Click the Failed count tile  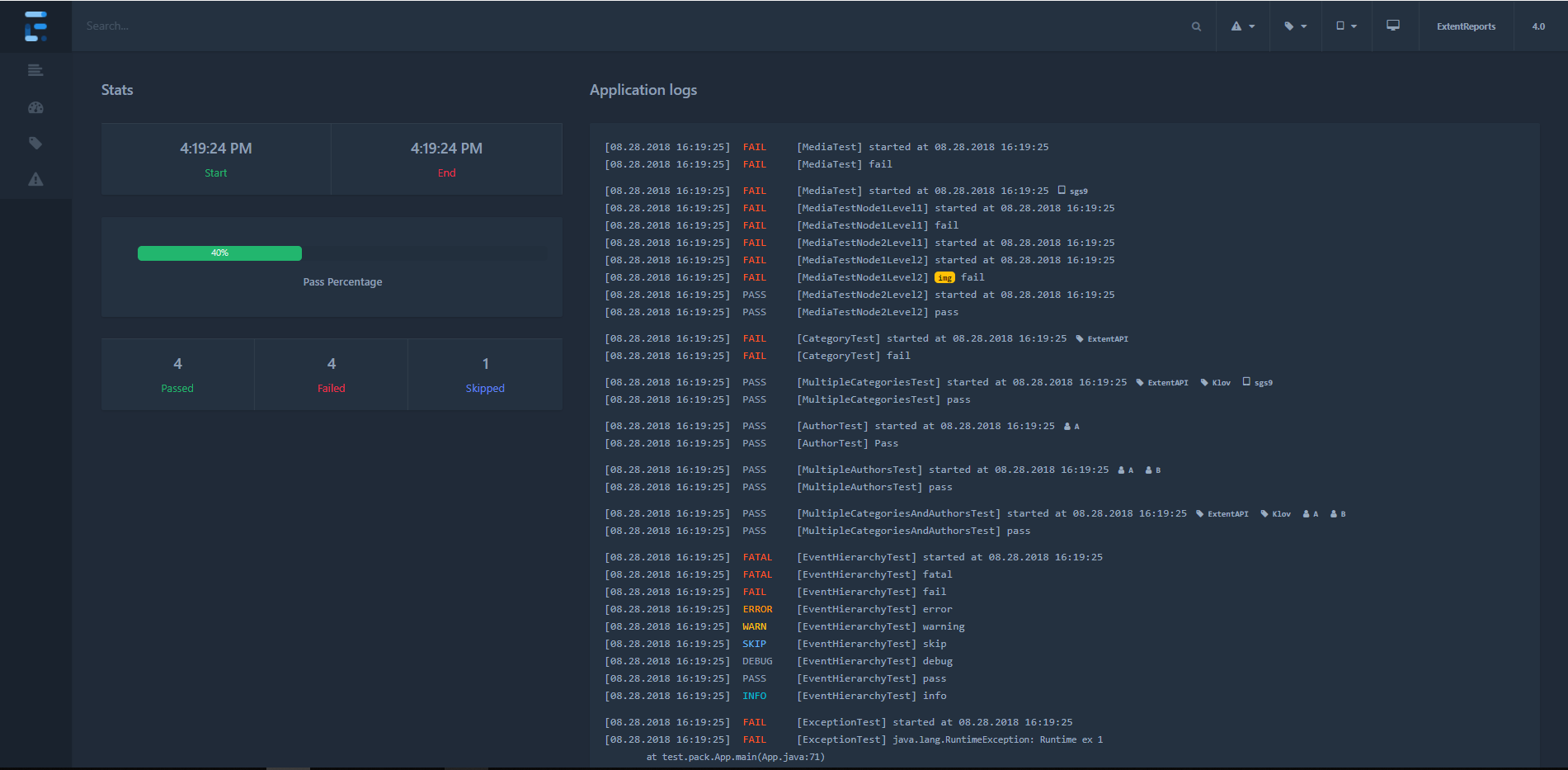click(331, 375)
